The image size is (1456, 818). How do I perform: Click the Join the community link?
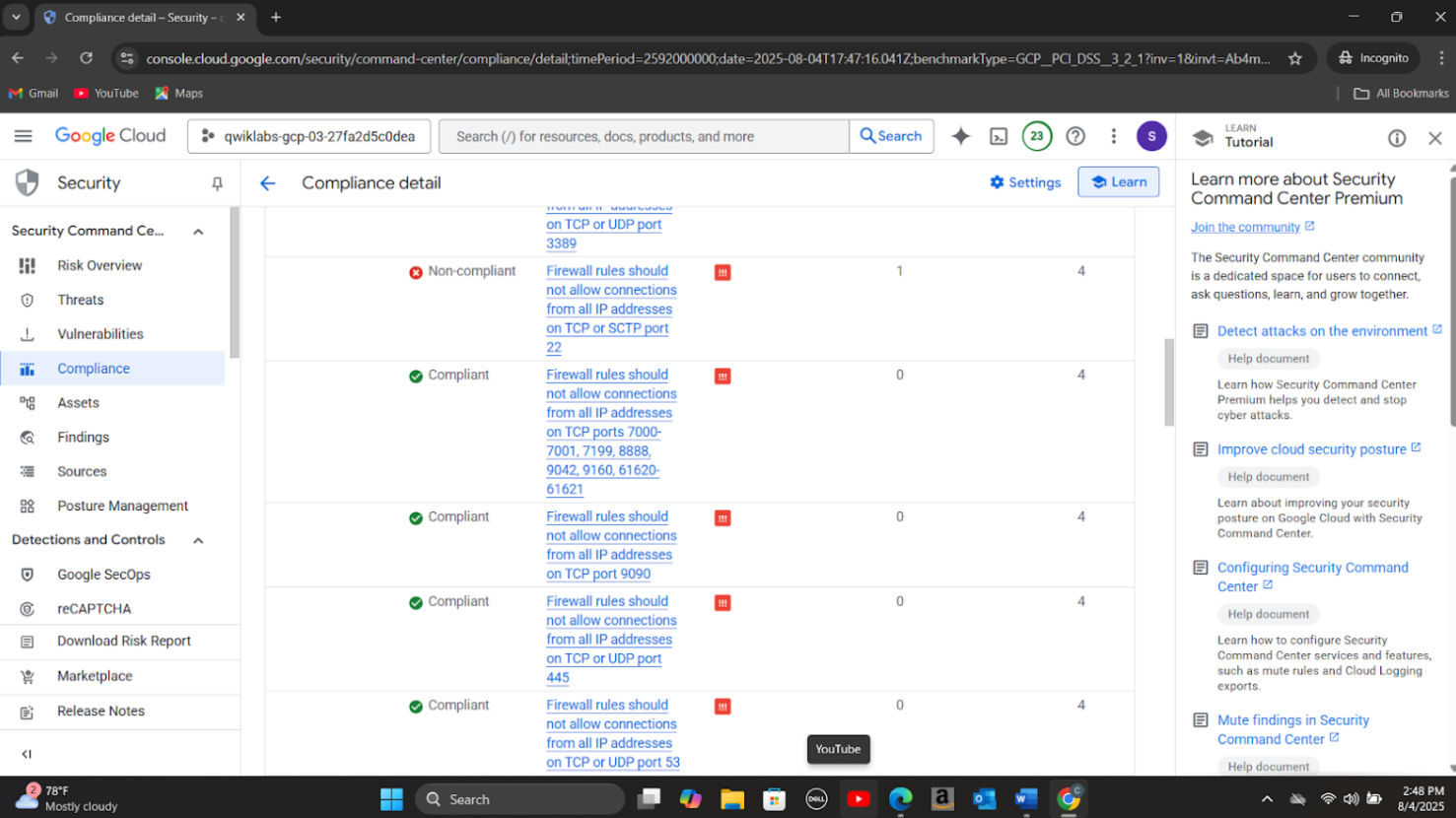click(1245, 227)
